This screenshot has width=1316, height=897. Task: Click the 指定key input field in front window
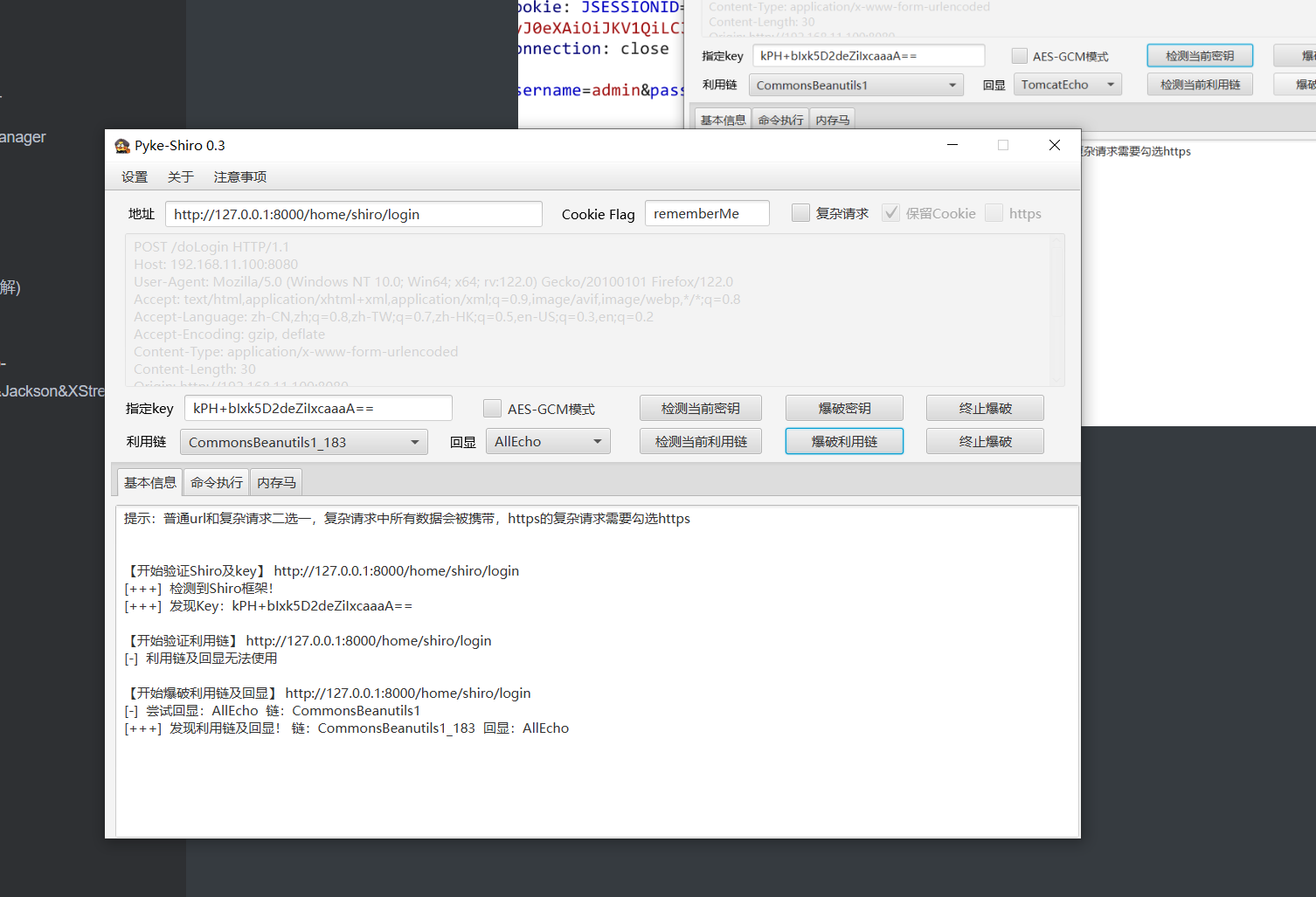tap(318, 408)
